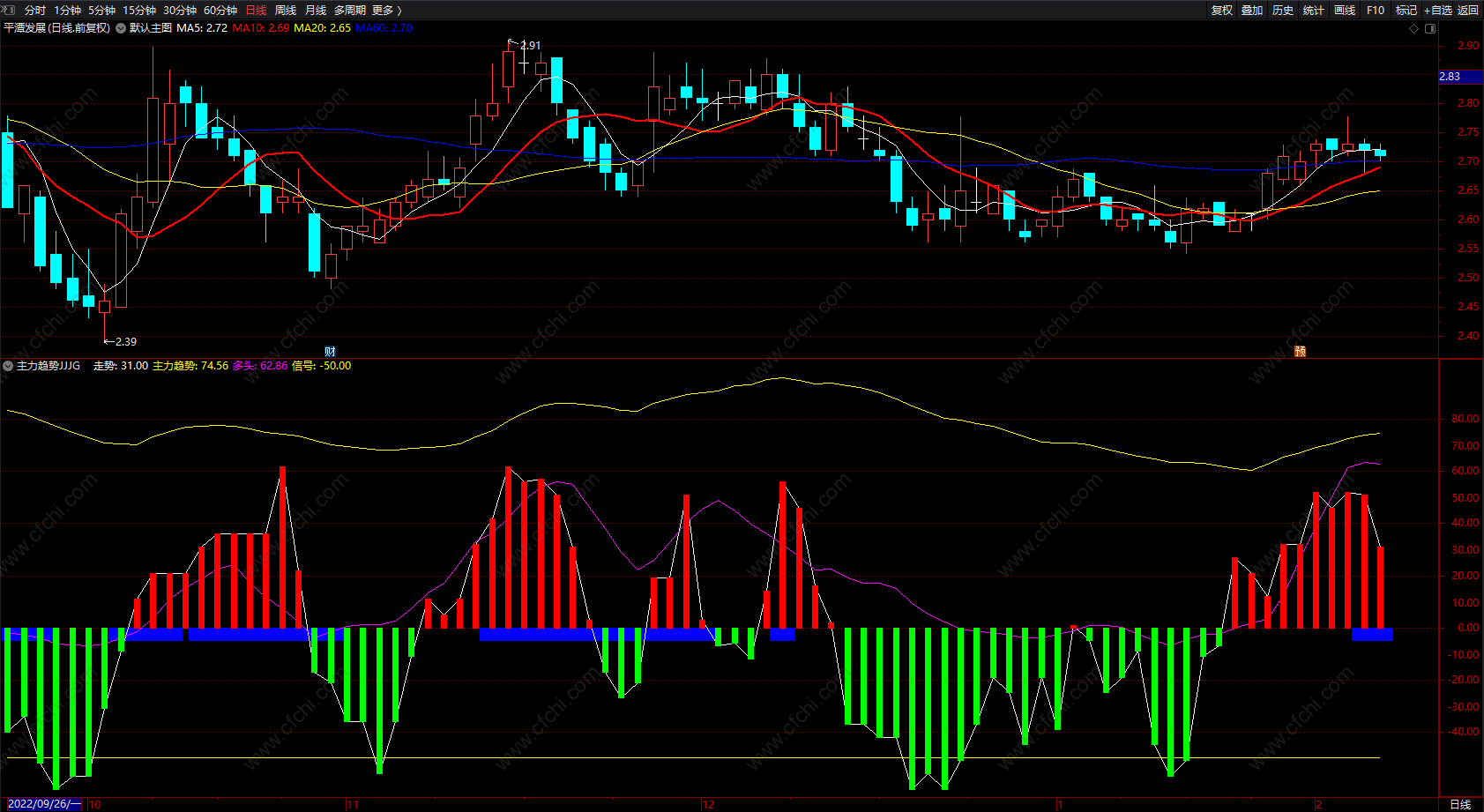Click the 统计 statistics button
Viewport: 1484px width, 812px height.
click(x=1314, y=11)
